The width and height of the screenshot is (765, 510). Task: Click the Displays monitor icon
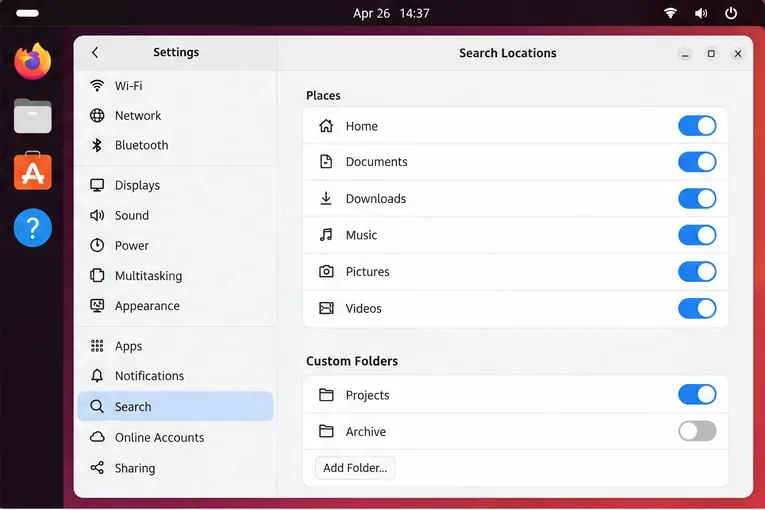pos(97,185)
